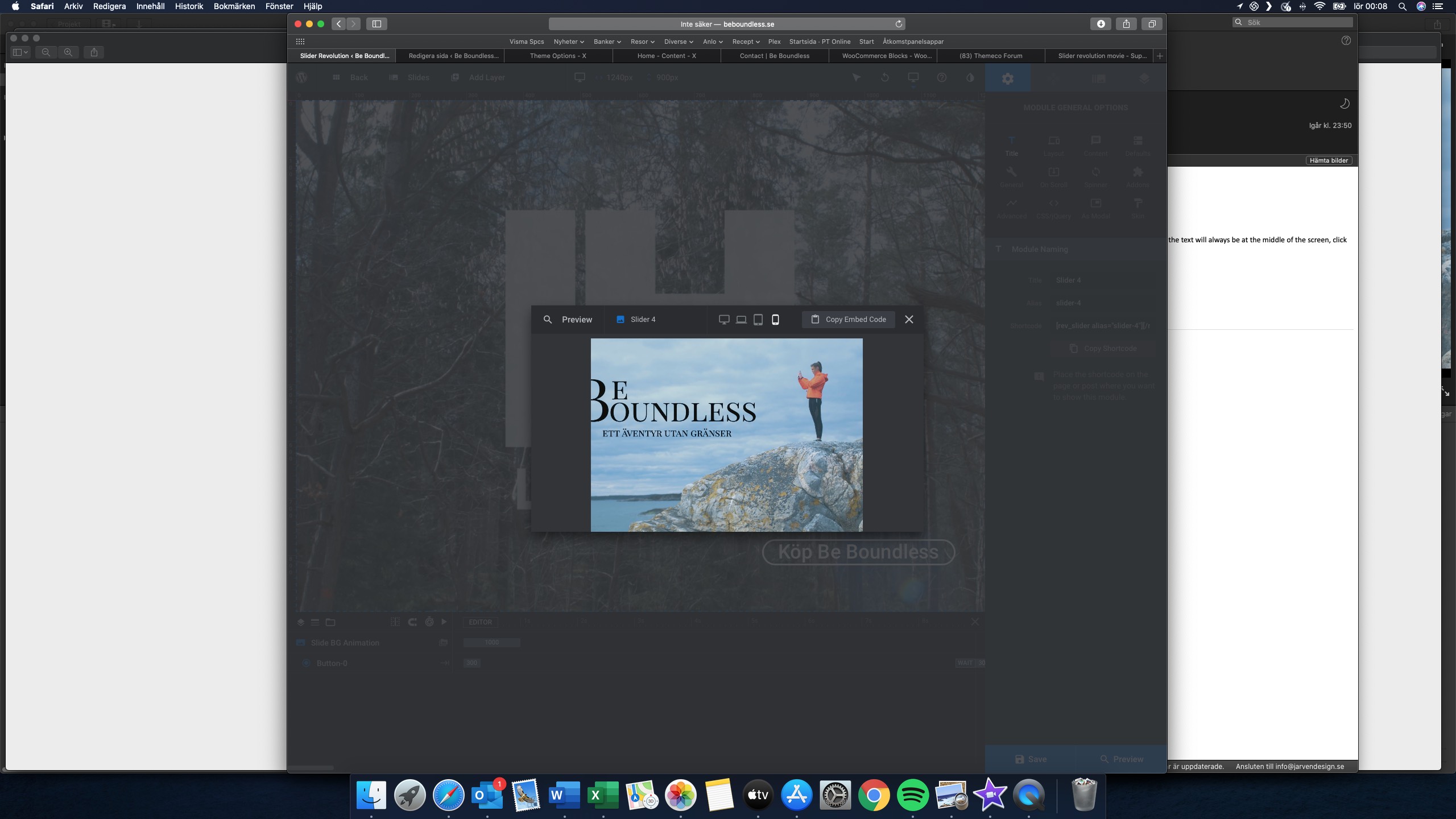Expand the Diverse bookmarks folder
This screenshot has width=1456, height=819.
679,42
